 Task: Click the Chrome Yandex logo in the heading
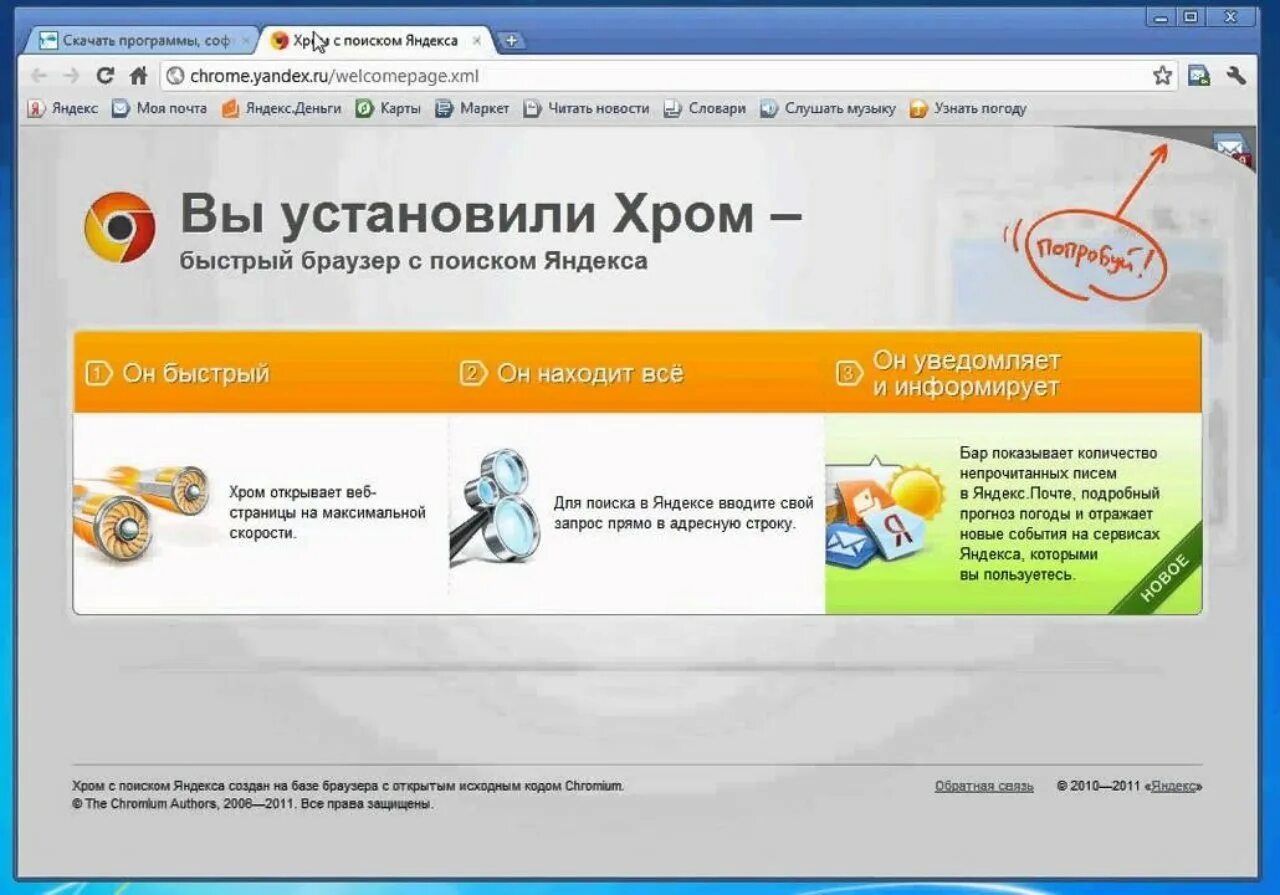point(119,228)
